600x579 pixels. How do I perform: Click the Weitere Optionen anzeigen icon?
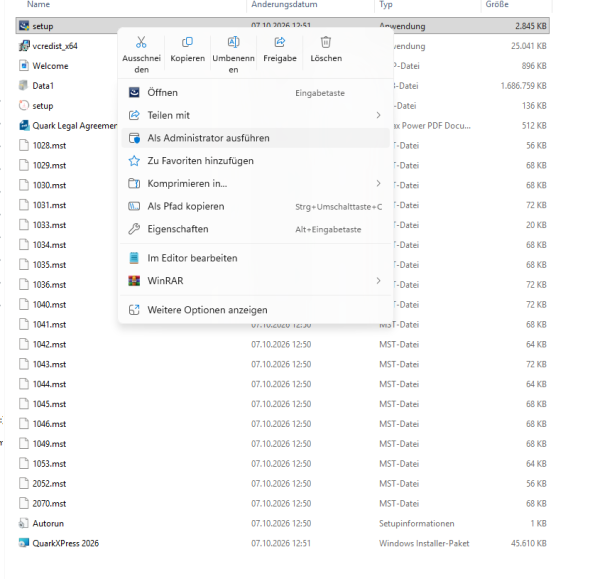pos(134,310)
